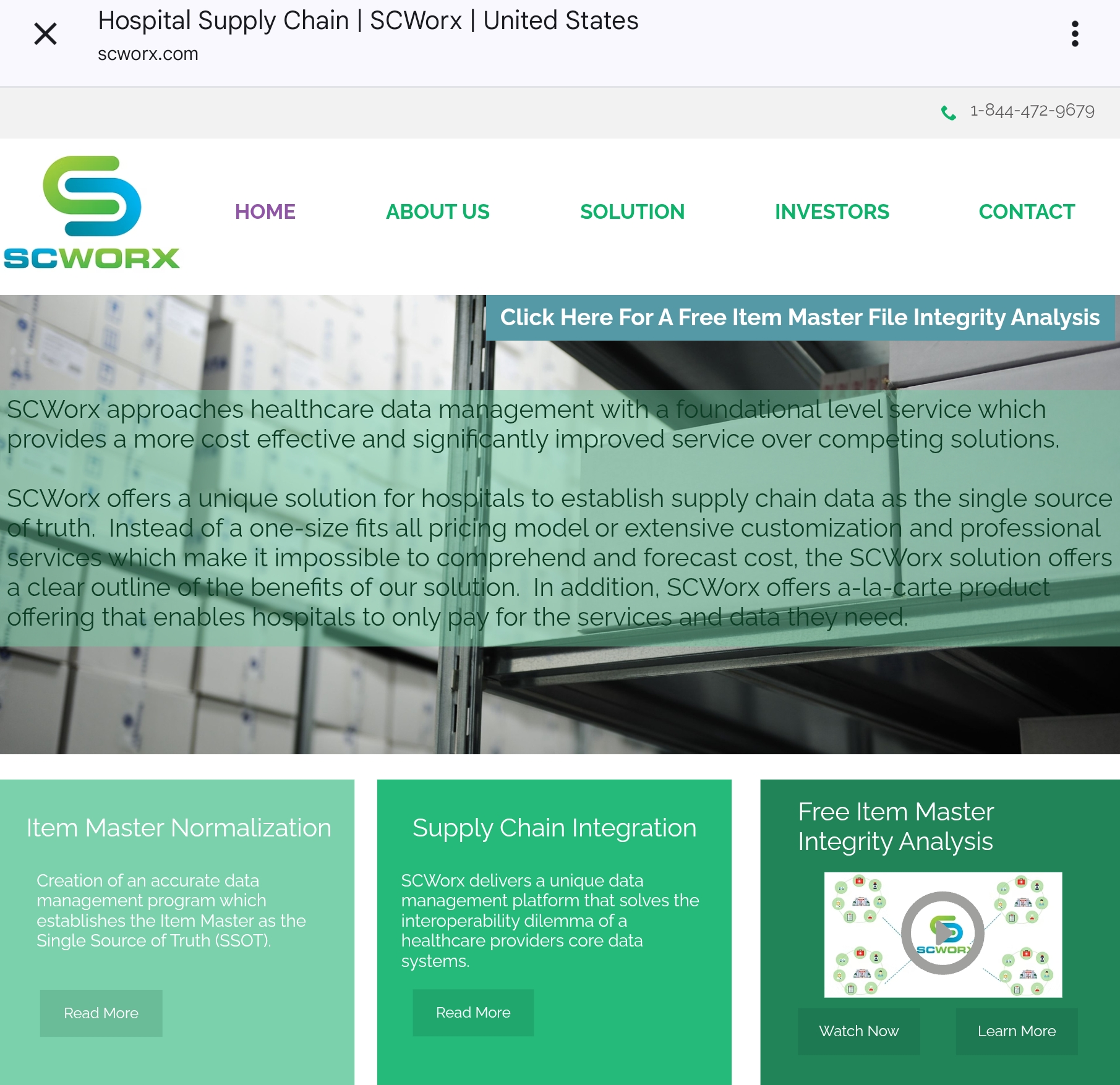
Task: Open the CONTACT page
Action: [x=1027, y=211]
